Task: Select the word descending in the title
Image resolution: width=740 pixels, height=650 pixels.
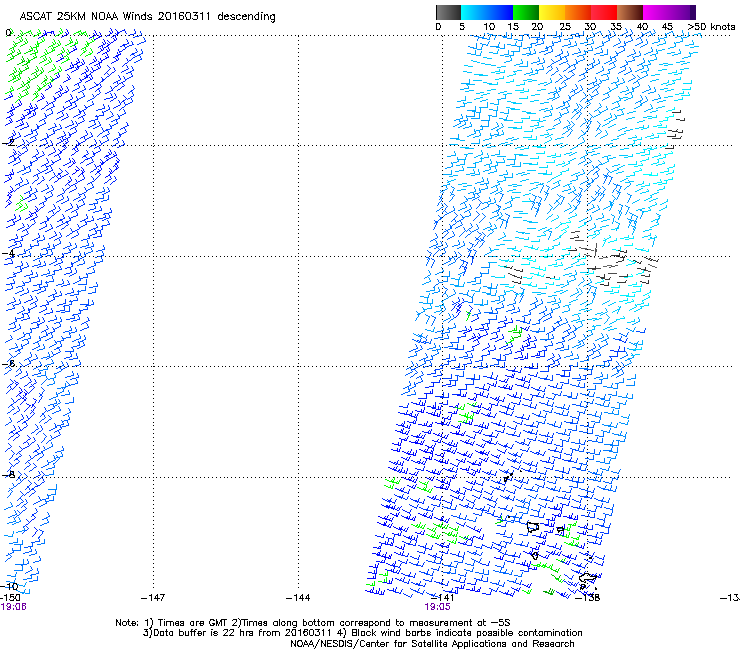Action: pyautogui.click(x=246, y=16)
